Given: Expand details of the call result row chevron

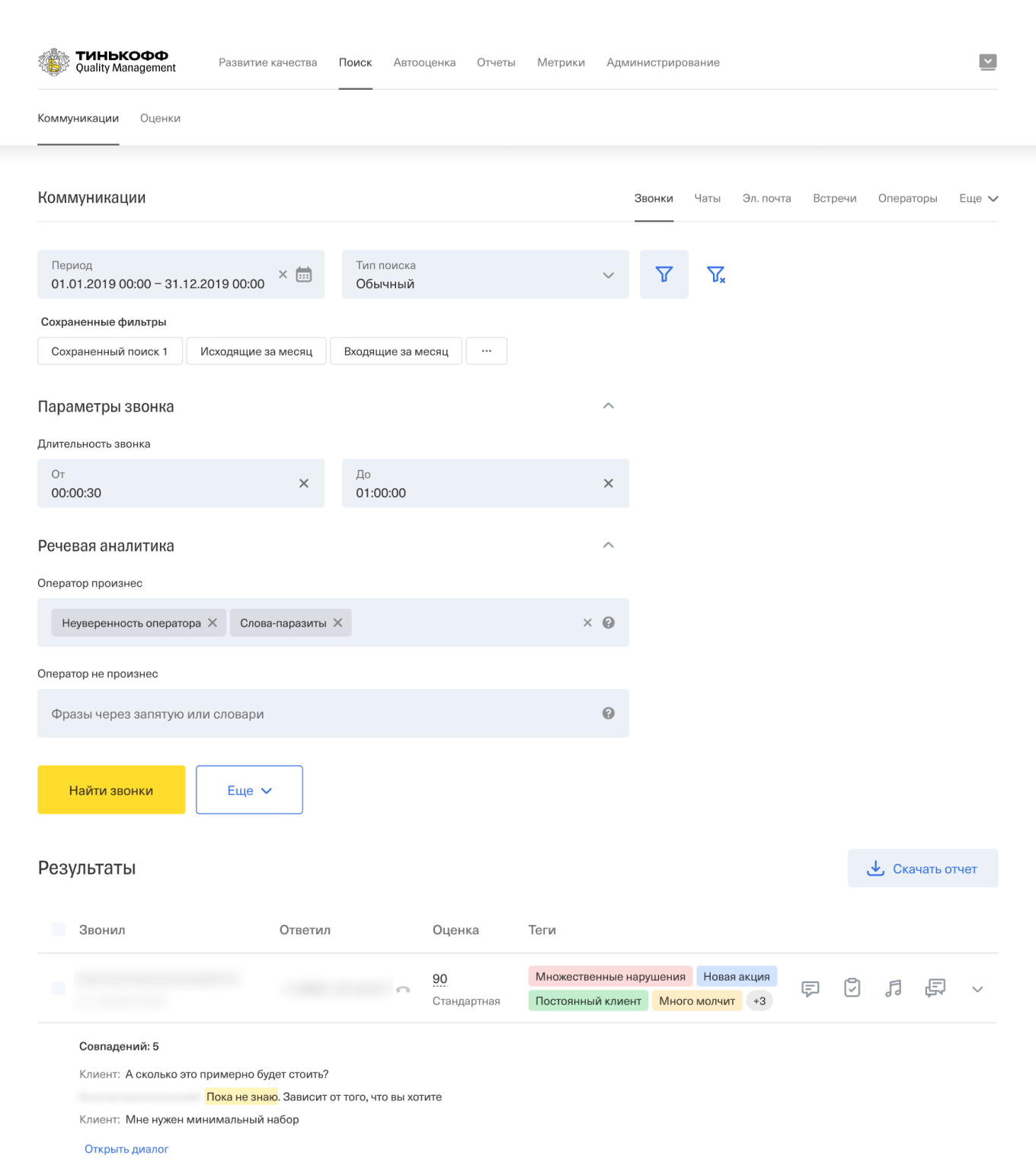Looking at the screenshot, I should (977, 988).
